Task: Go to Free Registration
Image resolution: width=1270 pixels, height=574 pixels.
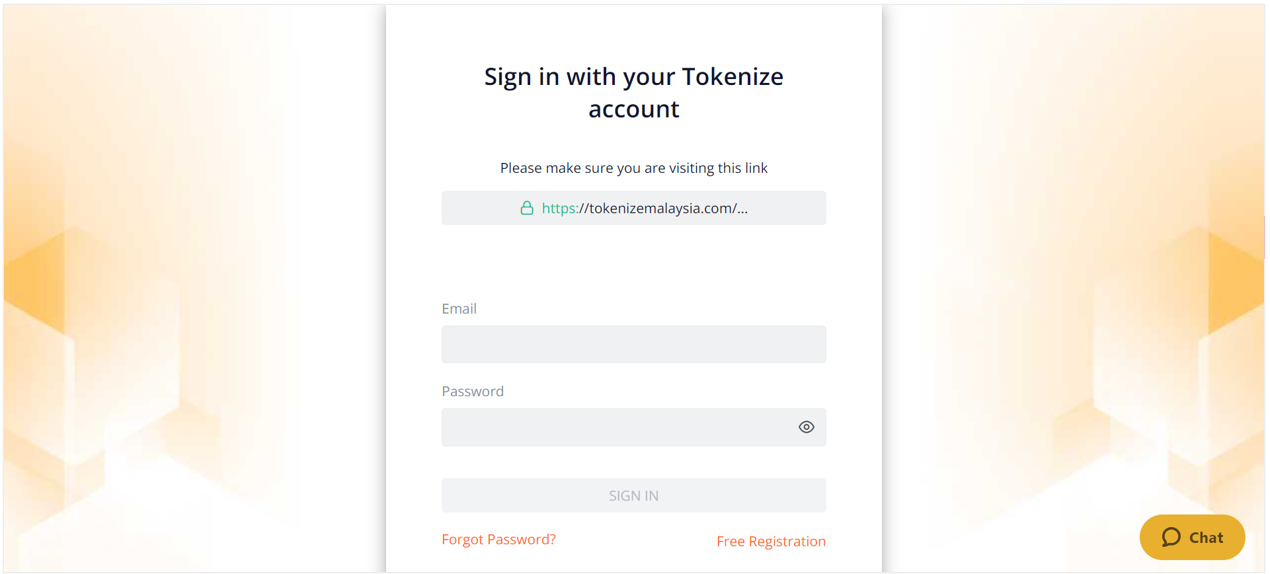Action: [x=771, y=541]
